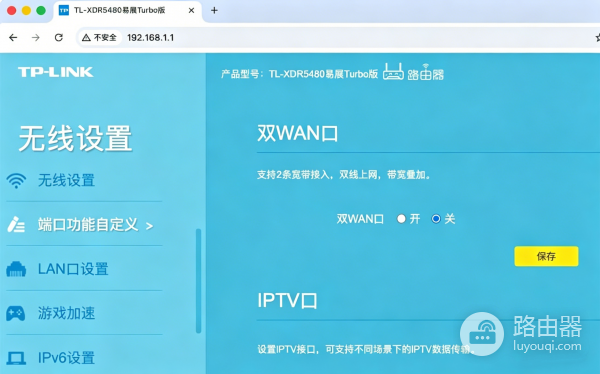The width and height of the screenshot is (600, 374).
Task: Click the green maximize window button
Action: coord(41,10)
